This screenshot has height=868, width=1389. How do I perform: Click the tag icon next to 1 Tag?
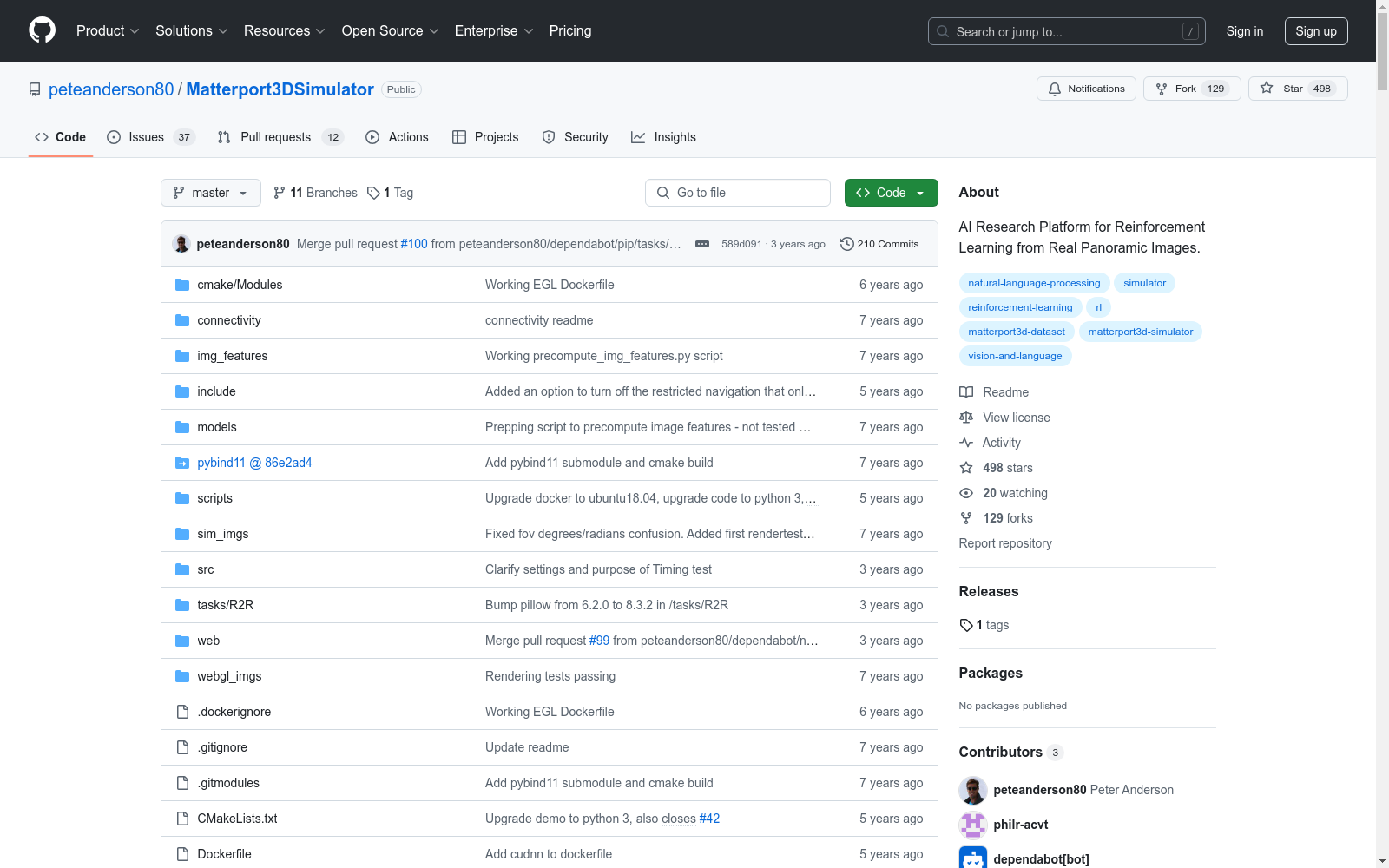(x=373, y=193)
